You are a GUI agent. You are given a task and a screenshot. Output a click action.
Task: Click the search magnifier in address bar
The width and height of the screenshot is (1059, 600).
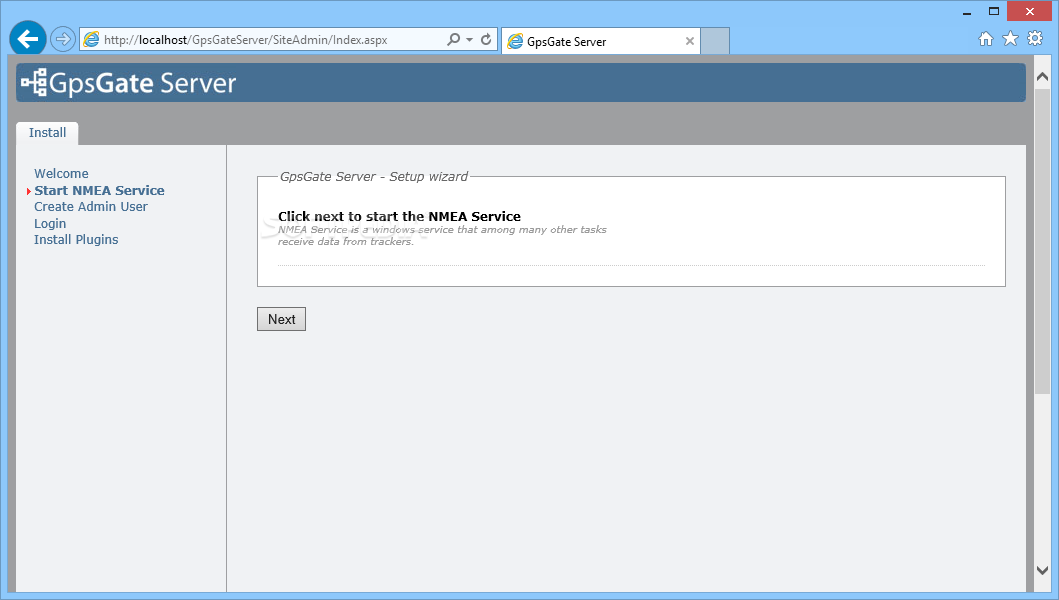point(454,39)
